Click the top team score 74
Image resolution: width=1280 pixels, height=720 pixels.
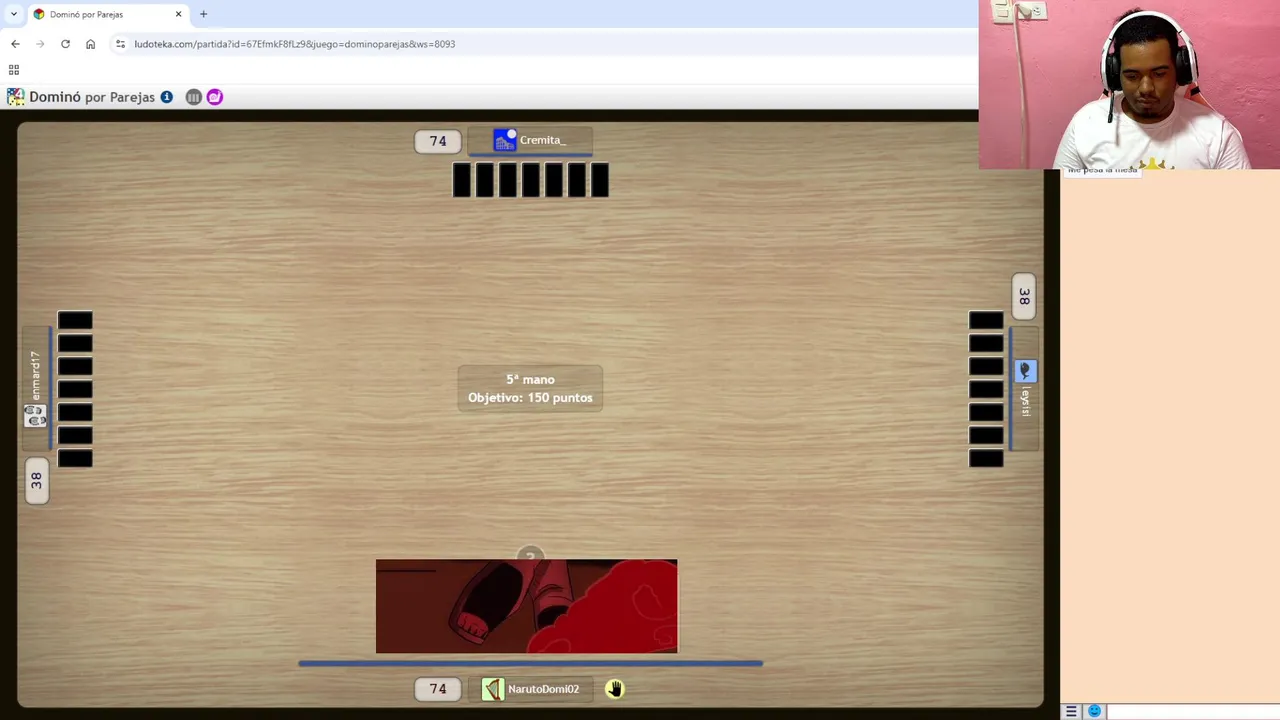[438, 141]
